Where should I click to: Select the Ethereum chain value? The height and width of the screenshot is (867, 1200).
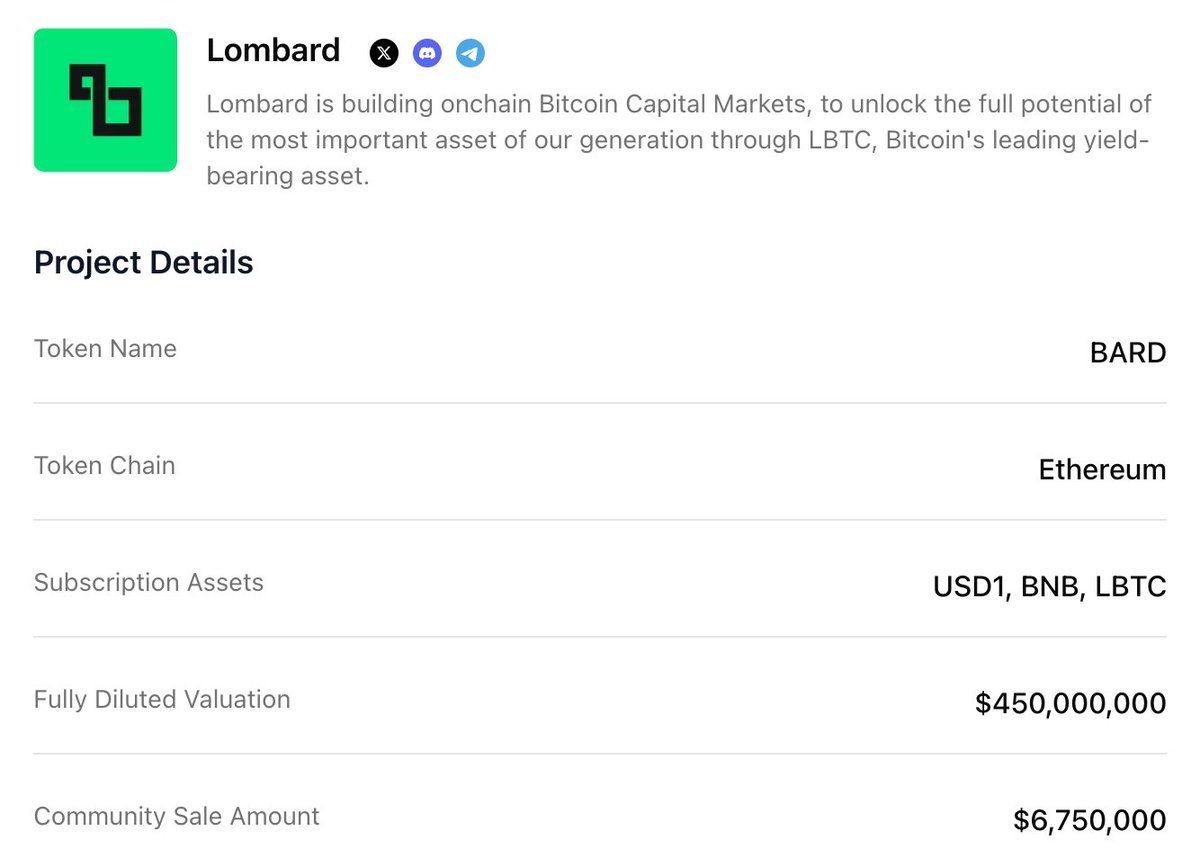1102,470
